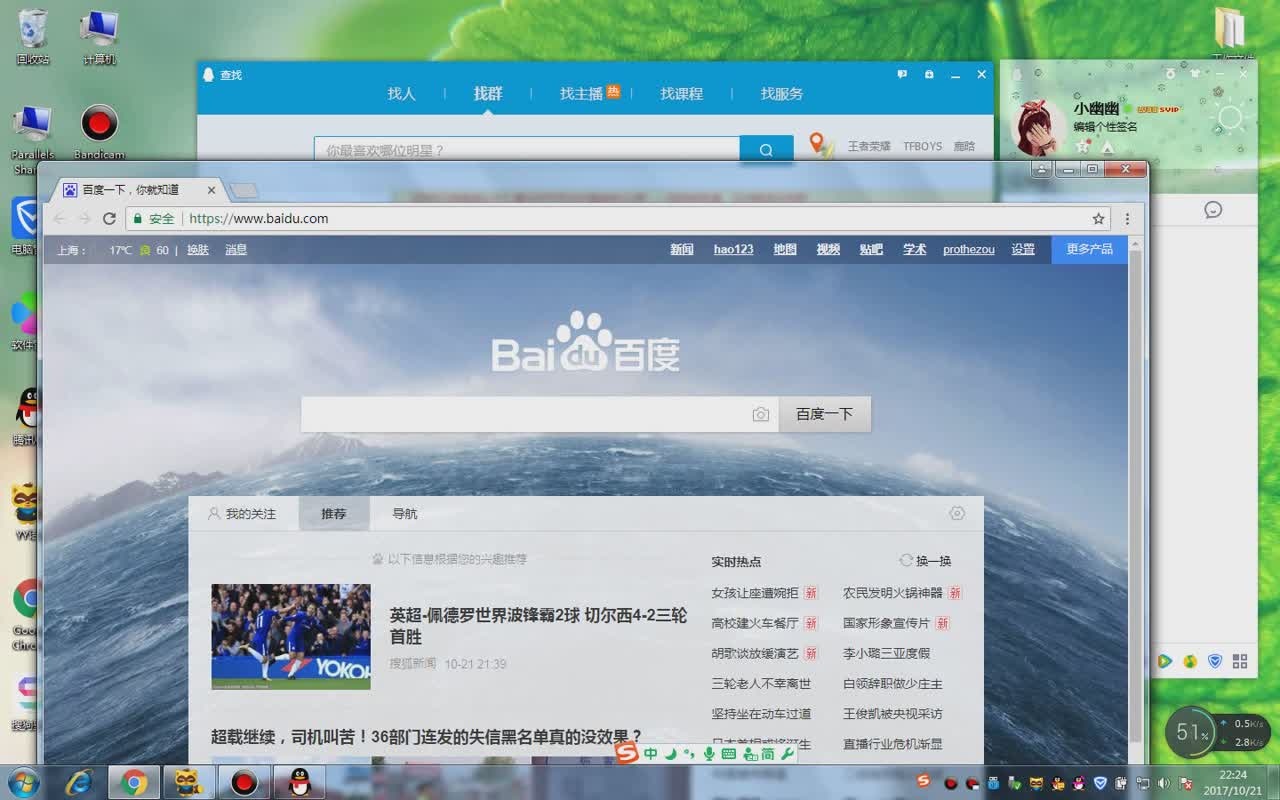Switch to the 找课程 tab
The image size is (1280, 800).
pos(681,93)
